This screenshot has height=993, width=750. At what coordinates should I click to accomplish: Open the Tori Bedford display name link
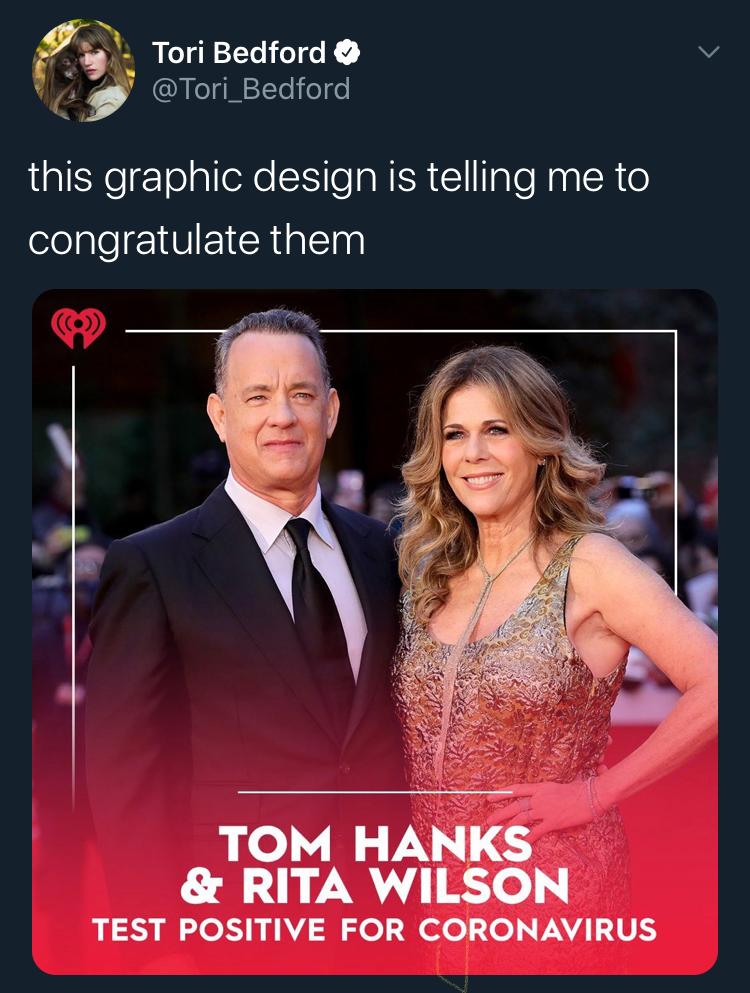pyautogui.click(x=239, y=53)
